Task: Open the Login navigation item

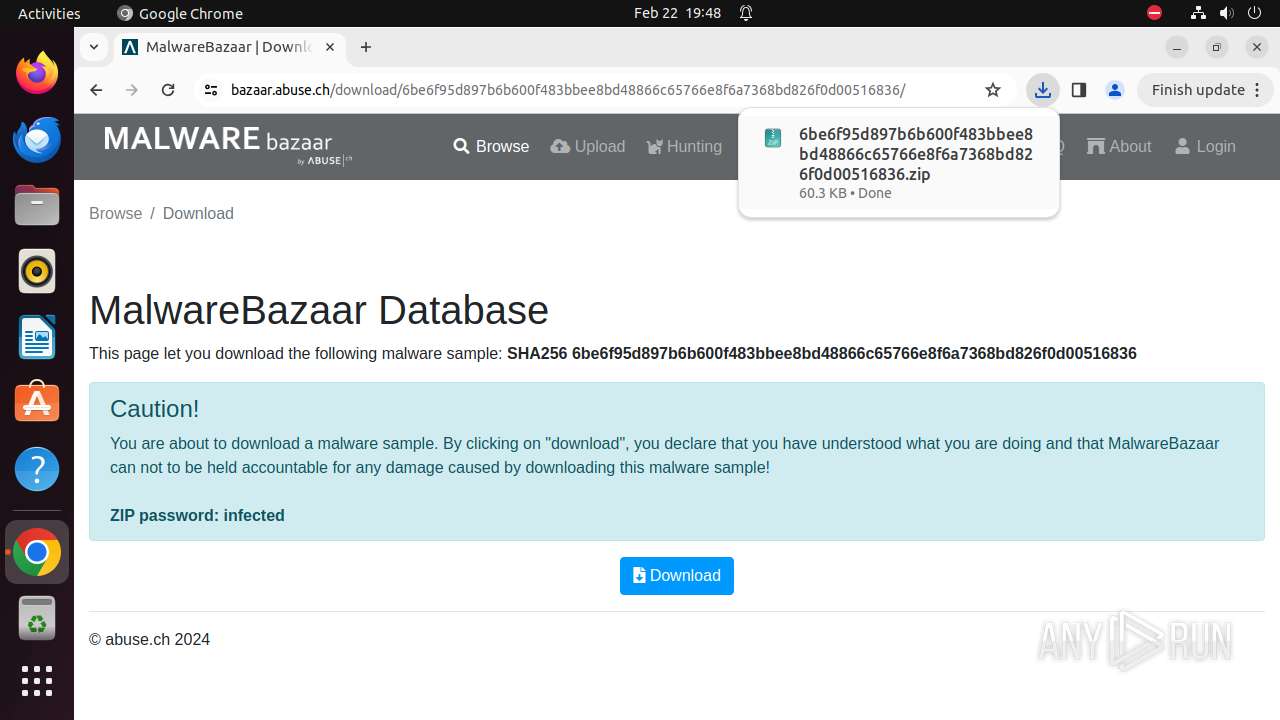Action: point(1205,146)
